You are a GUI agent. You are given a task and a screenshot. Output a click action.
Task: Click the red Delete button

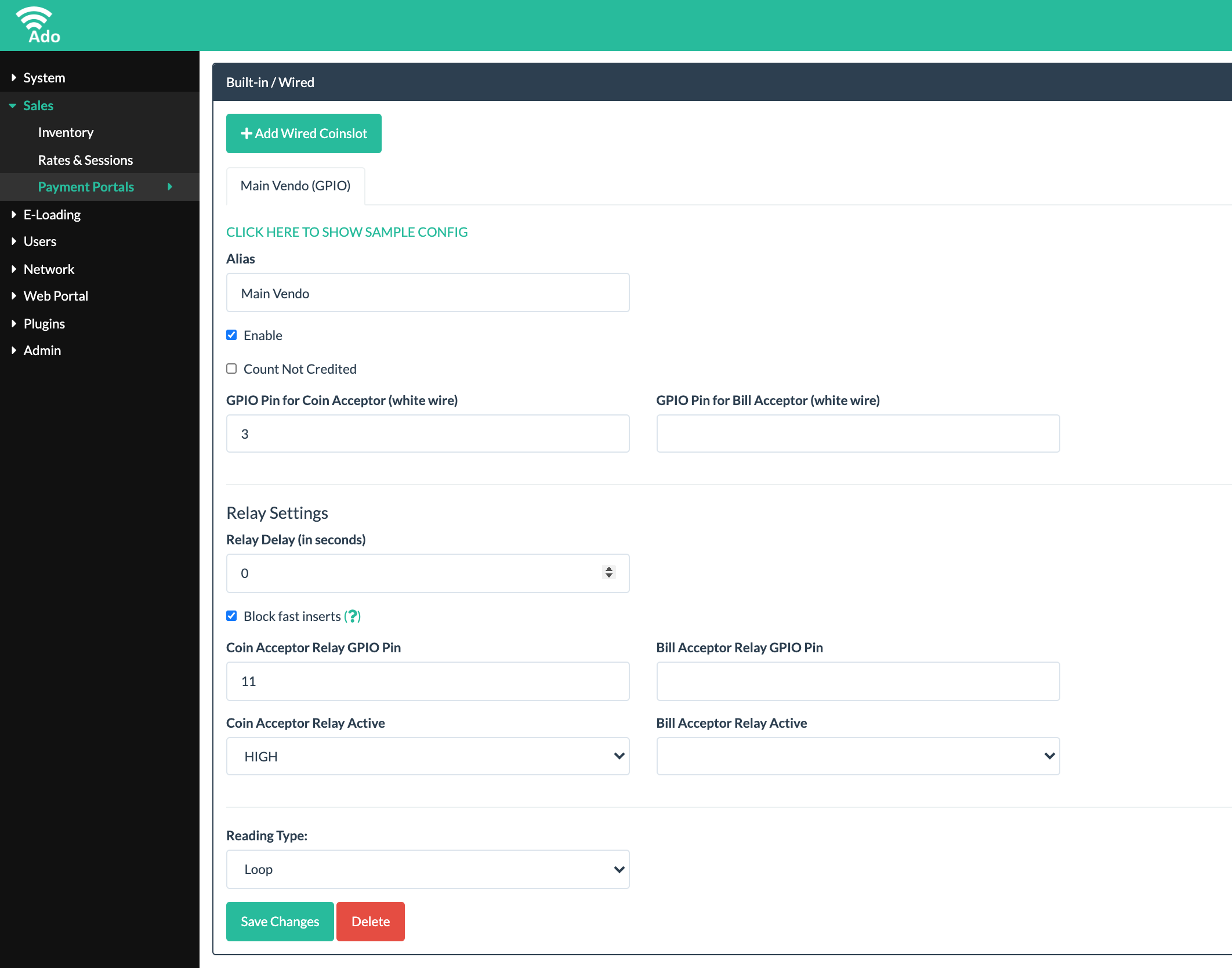point(371,922)
